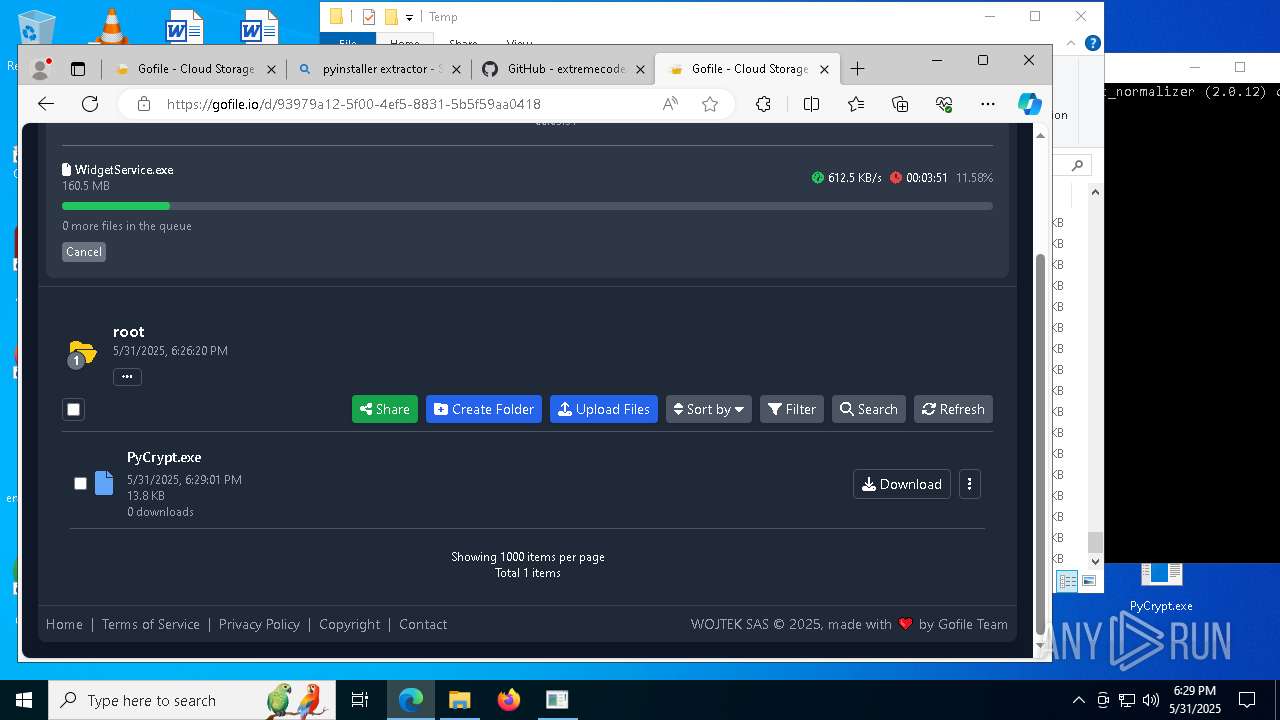The image size is (1280, 720).
Task: Open the Collections icon in Edge
Action: point(900,104)
